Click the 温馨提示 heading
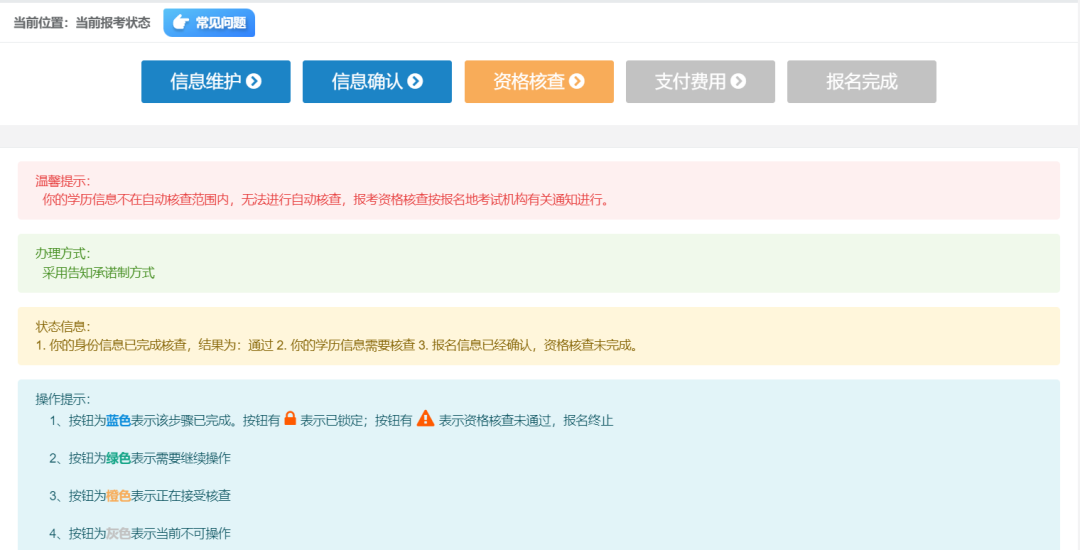Screen dimensions: 1080x550 click(63, 181)
